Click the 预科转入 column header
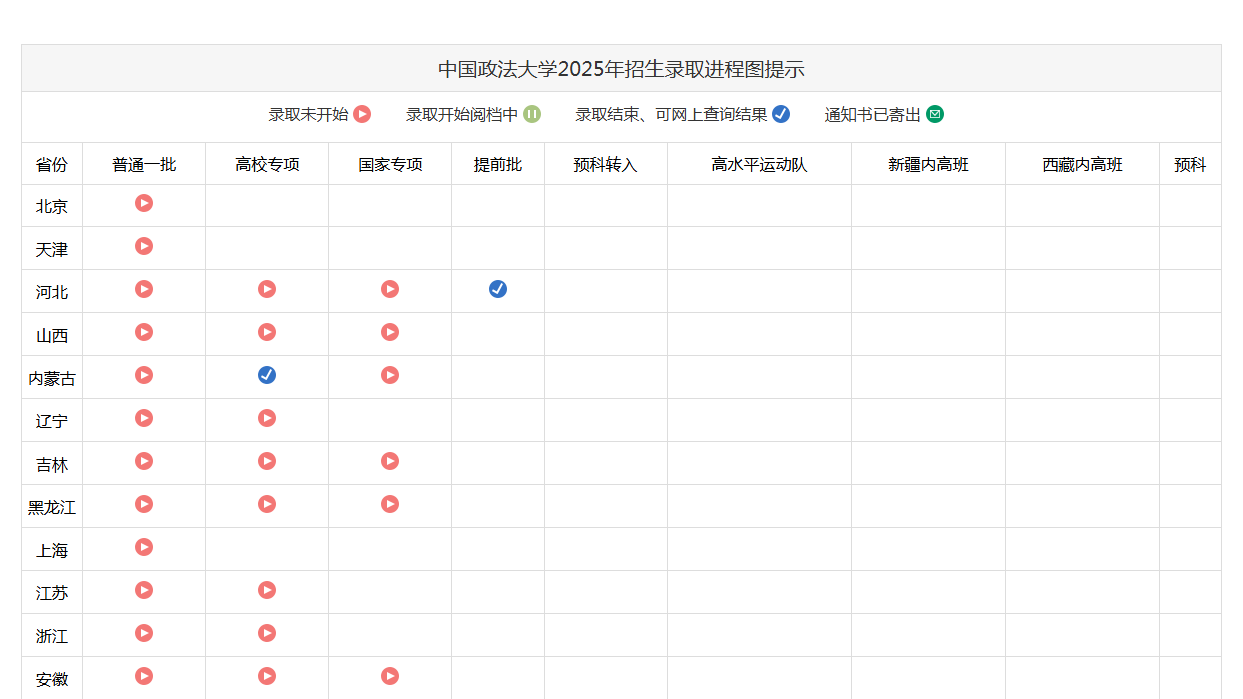Screen dimensions: 1243x699 pos(605,165)
